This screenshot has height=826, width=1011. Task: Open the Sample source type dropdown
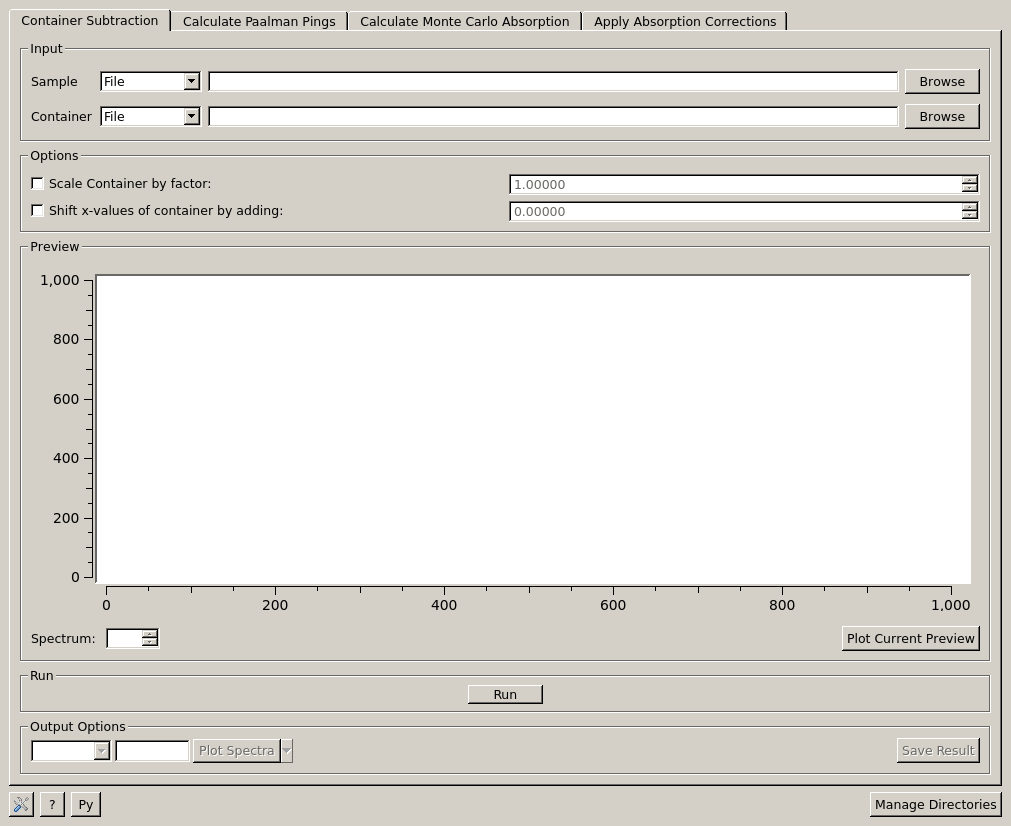click(x=150, y=82)
